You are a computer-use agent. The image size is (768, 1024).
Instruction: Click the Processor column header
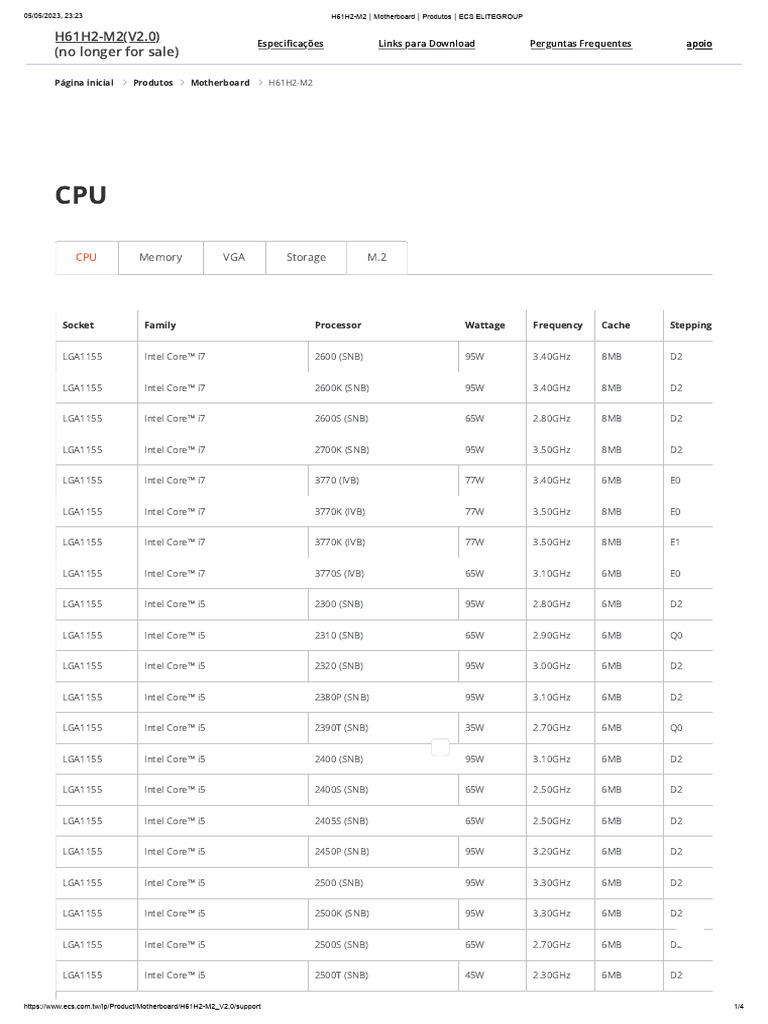(x=338, y=325)
